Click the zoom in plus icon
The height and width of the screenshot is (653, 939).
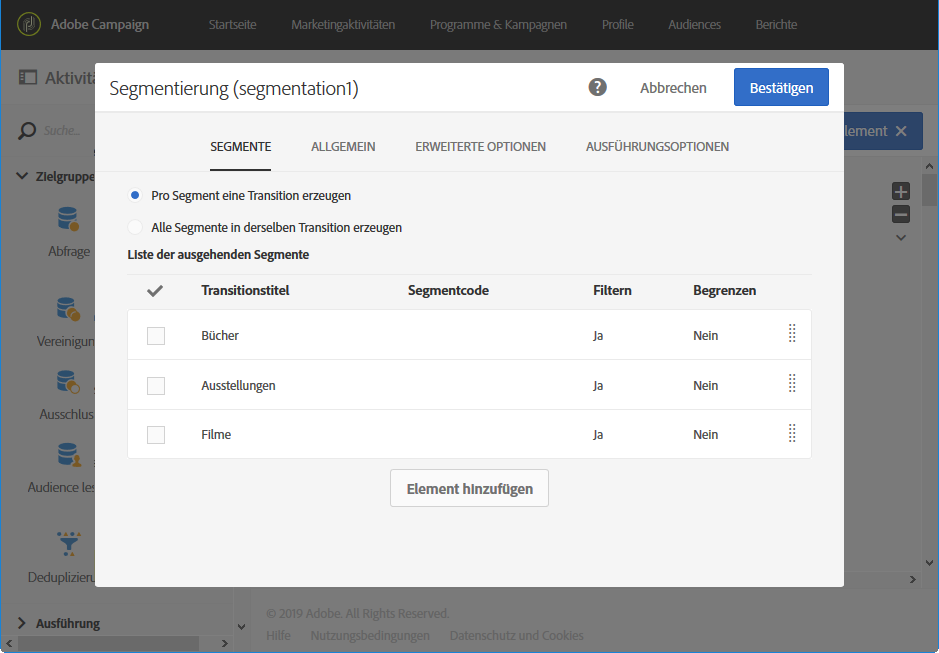click(x=901, y=192)
